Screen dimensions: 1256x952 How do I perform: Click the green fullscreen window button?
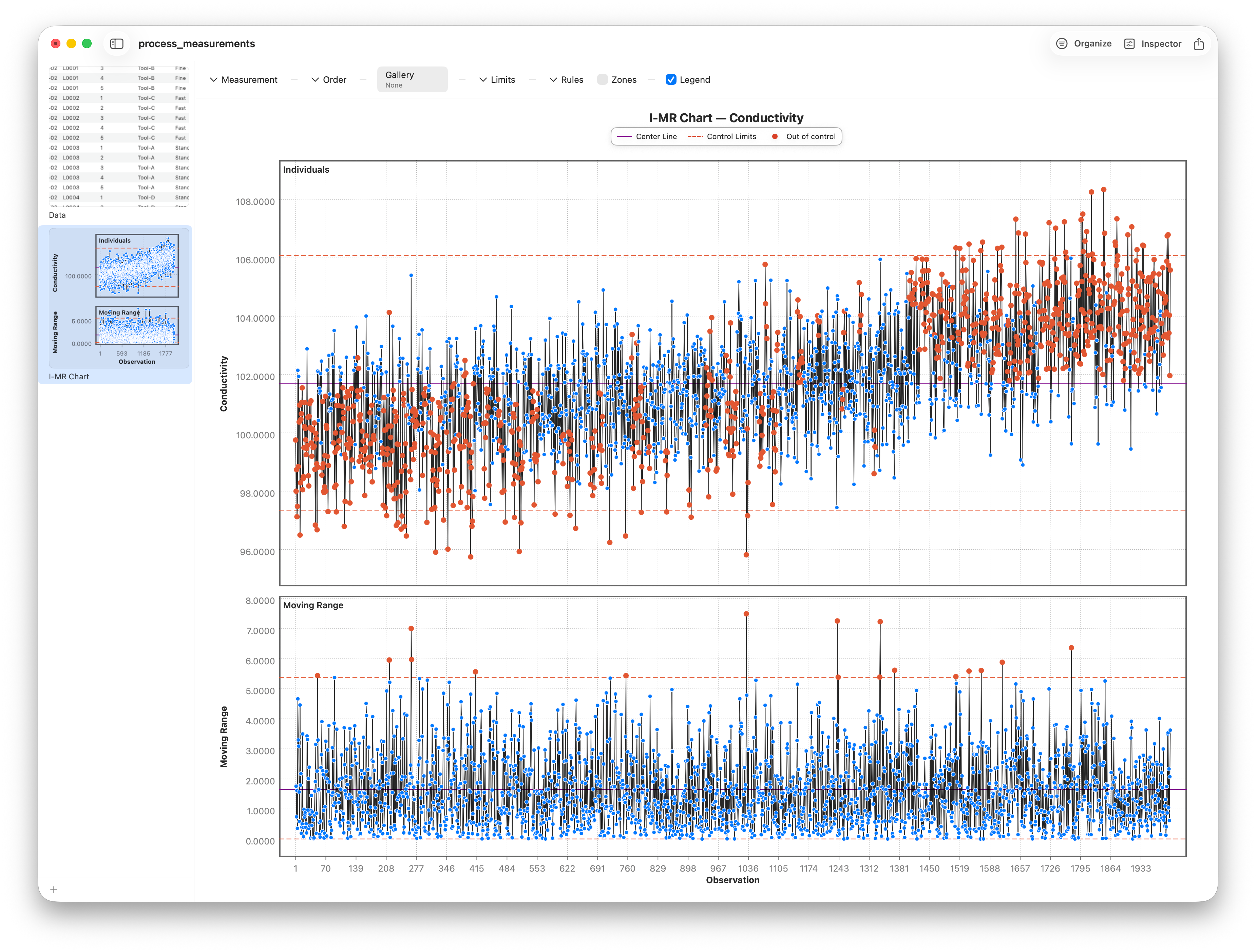click(x=87, y=44)
